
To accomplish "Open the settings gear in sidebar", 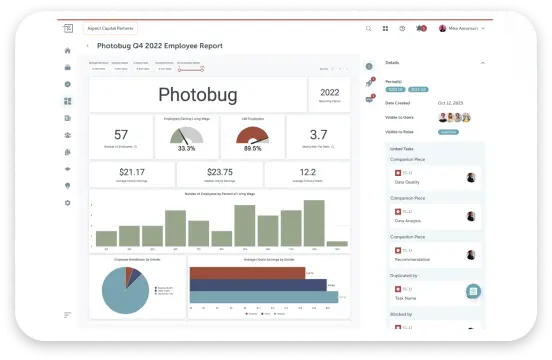I will [x=68, y=203].
